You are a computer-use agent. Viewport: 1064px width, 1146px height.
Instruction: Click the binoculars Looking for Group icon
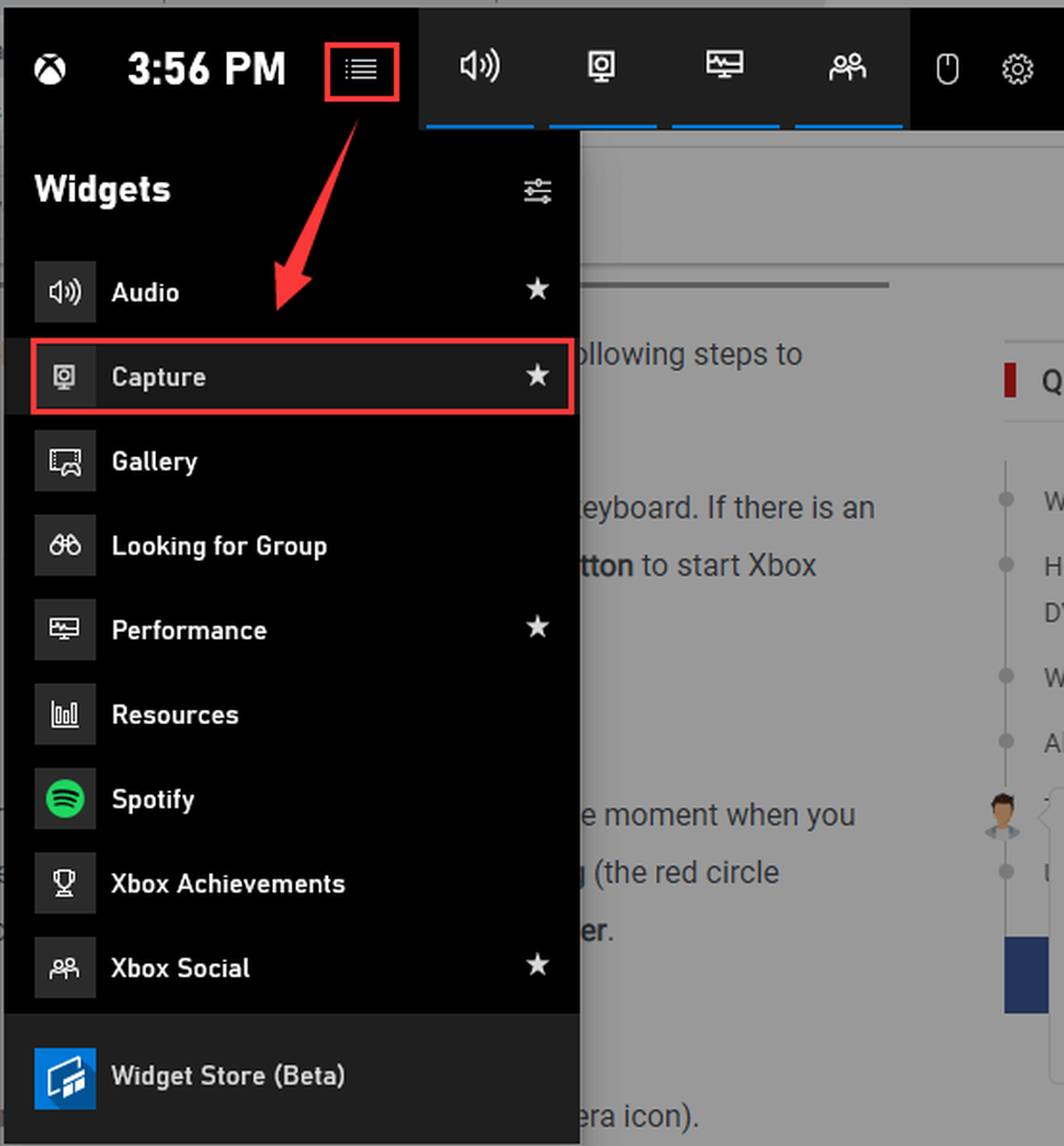(65, 545)
